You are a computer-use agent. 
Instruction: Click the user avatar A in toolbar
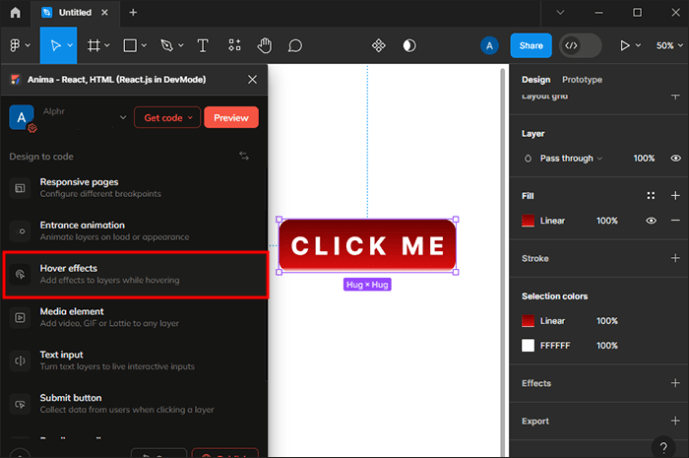click(489, 45)
